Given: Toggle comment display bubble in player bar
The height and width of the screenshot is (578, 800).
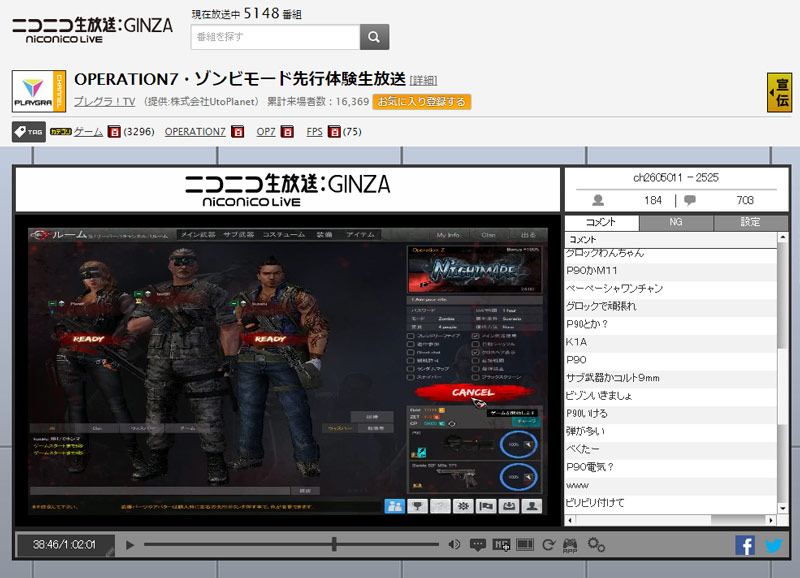Looking at the screenshot, I should coord(478,545).
